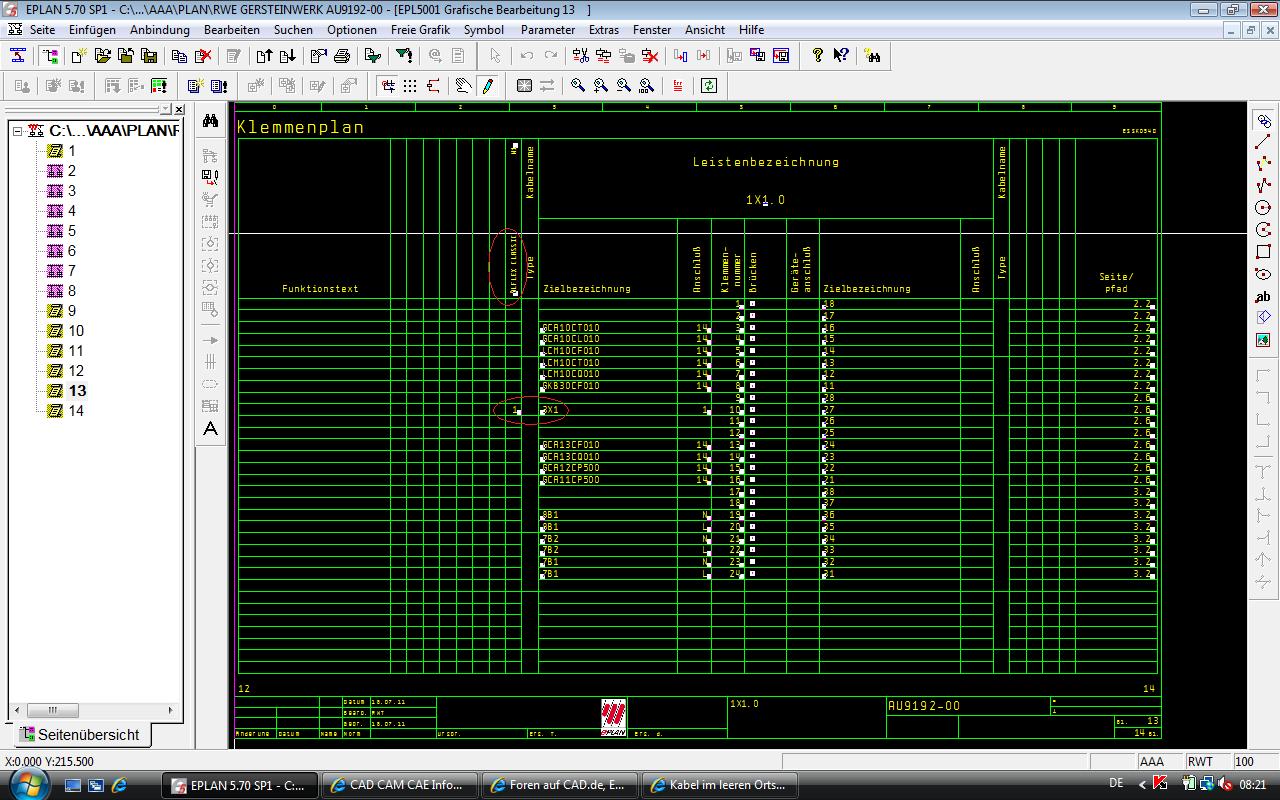This screenshot has height=800, width=1280.
Task: Open the Extras menu
Action: point(604,30)
